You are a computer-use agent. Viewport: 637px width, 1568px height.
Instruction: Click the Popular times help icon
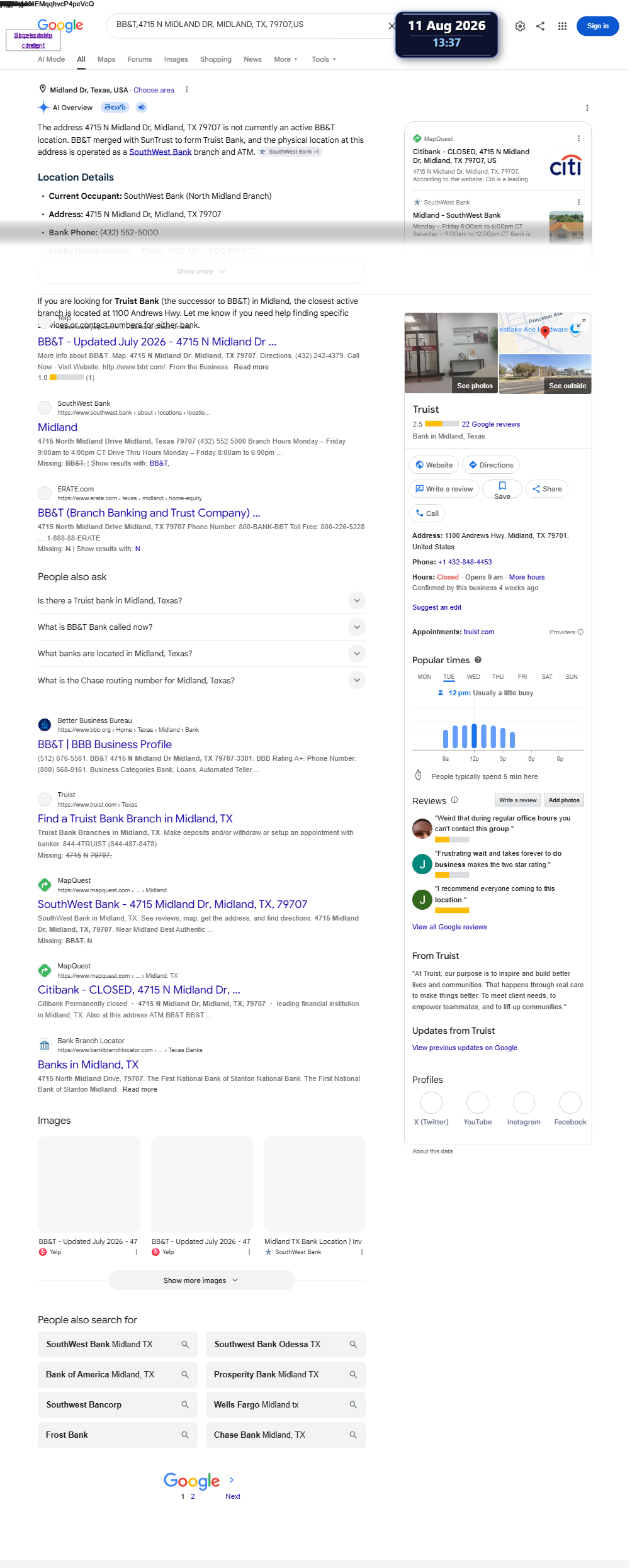(478, 660)
